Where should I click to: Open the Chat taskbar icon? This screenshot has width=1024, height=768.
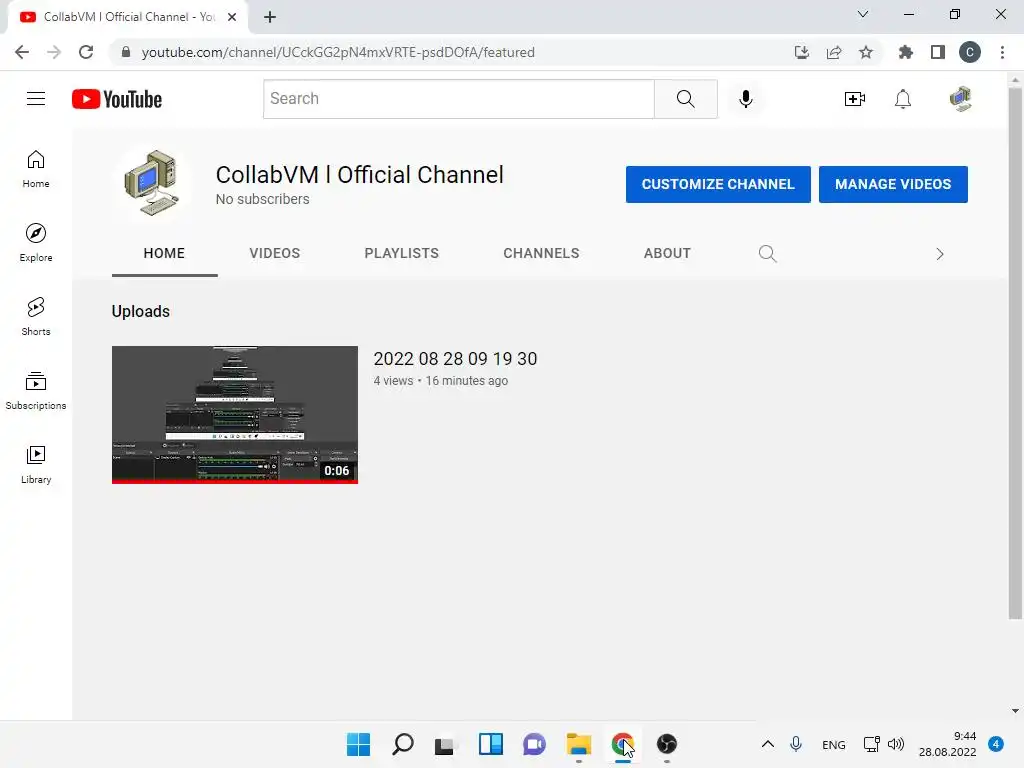tap(534, 744)
